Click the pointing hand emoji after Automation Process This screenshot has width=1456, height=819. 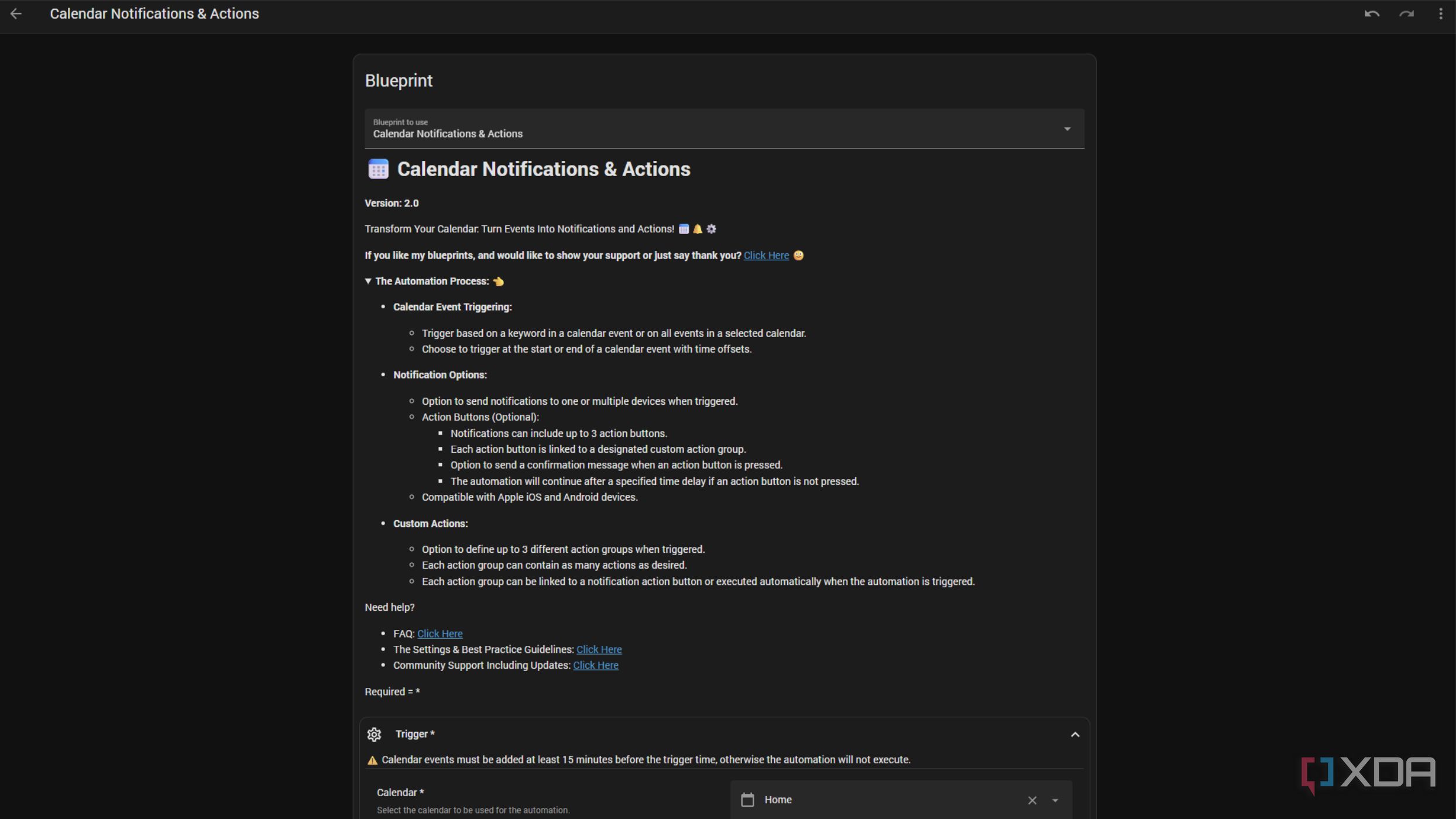point(498,281)
